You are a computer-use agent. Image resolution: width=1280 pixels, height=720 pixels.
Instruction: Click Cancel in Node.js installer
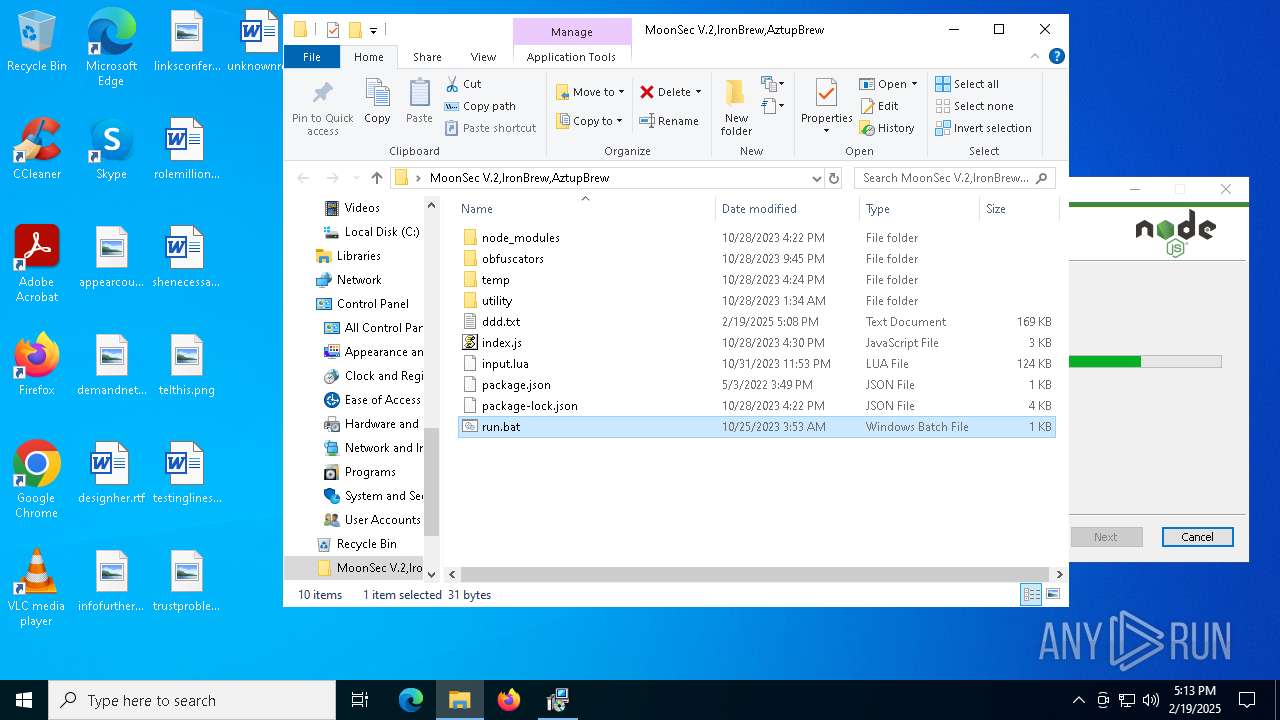click(1197, 537)
